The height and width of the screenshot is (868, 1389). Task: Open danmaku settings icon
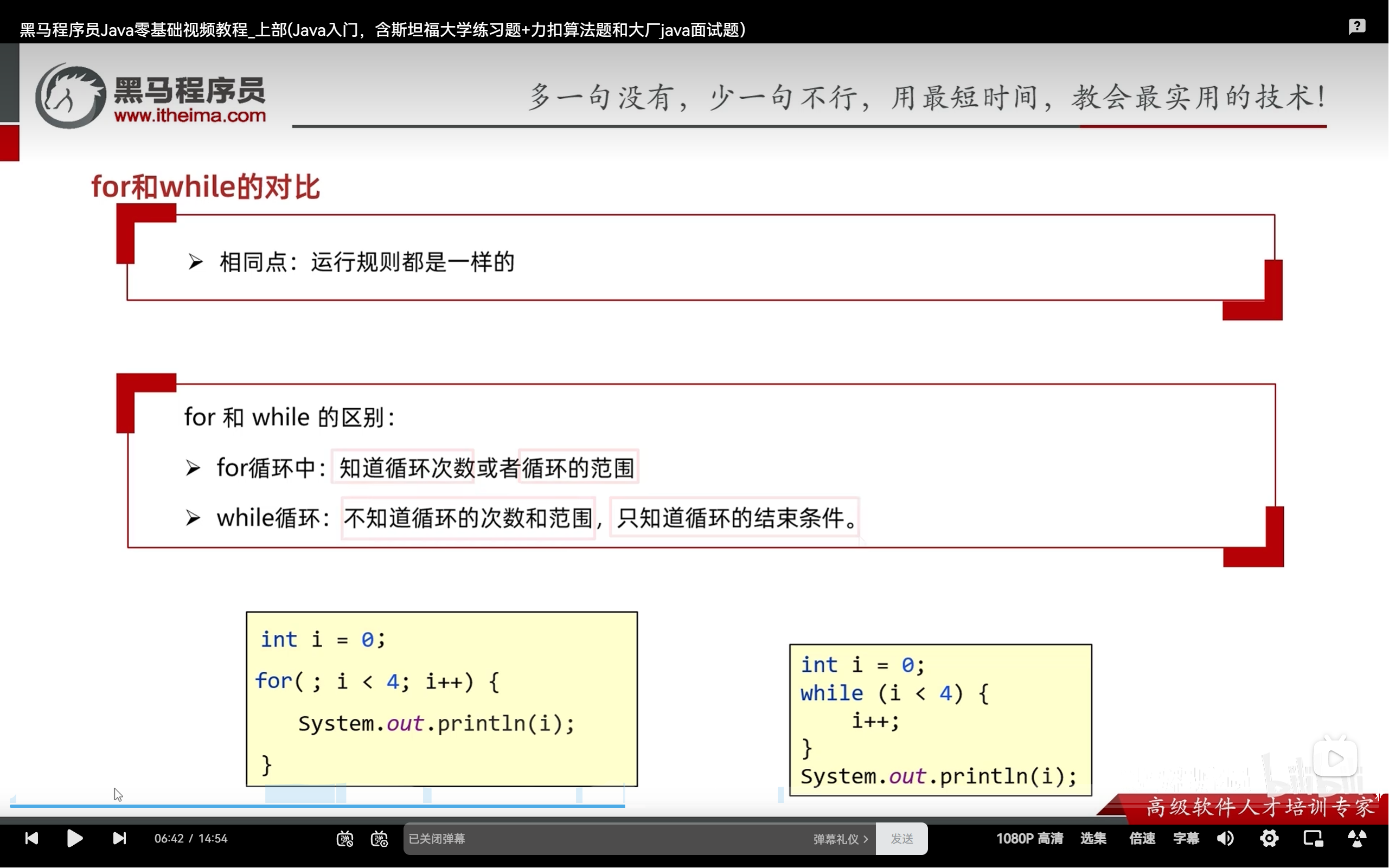[x=380, y=839]
